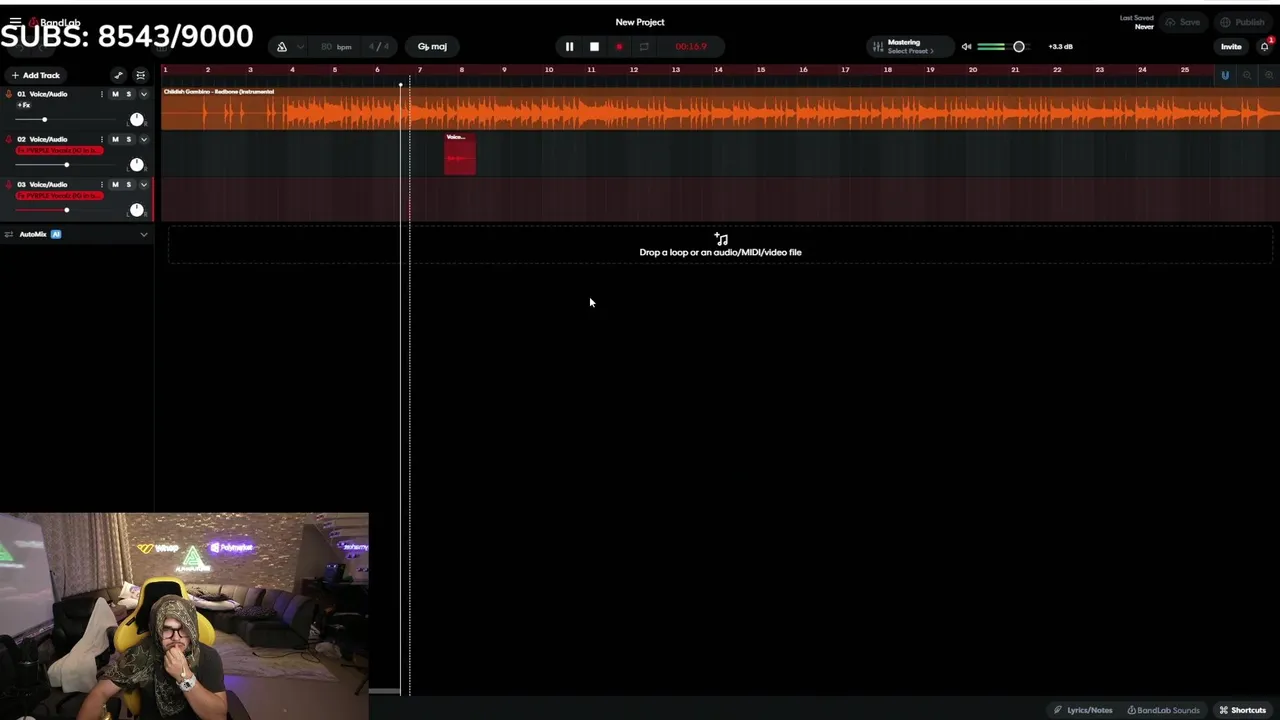Click the add loop or file icon in drop zone
Viewport: 1280px width, 720px height.
point(721,239)
